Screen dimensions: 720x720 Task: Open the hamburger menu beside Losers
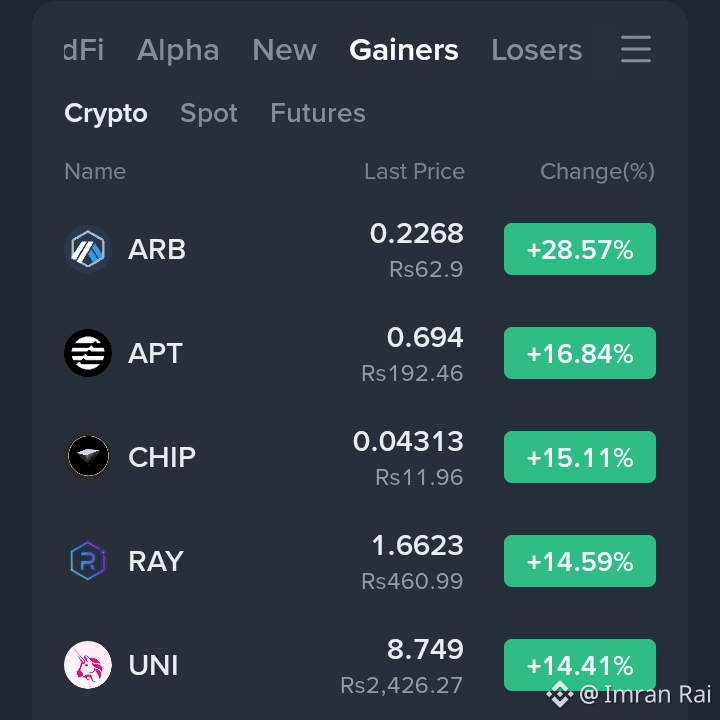click(x=636, y=49)
